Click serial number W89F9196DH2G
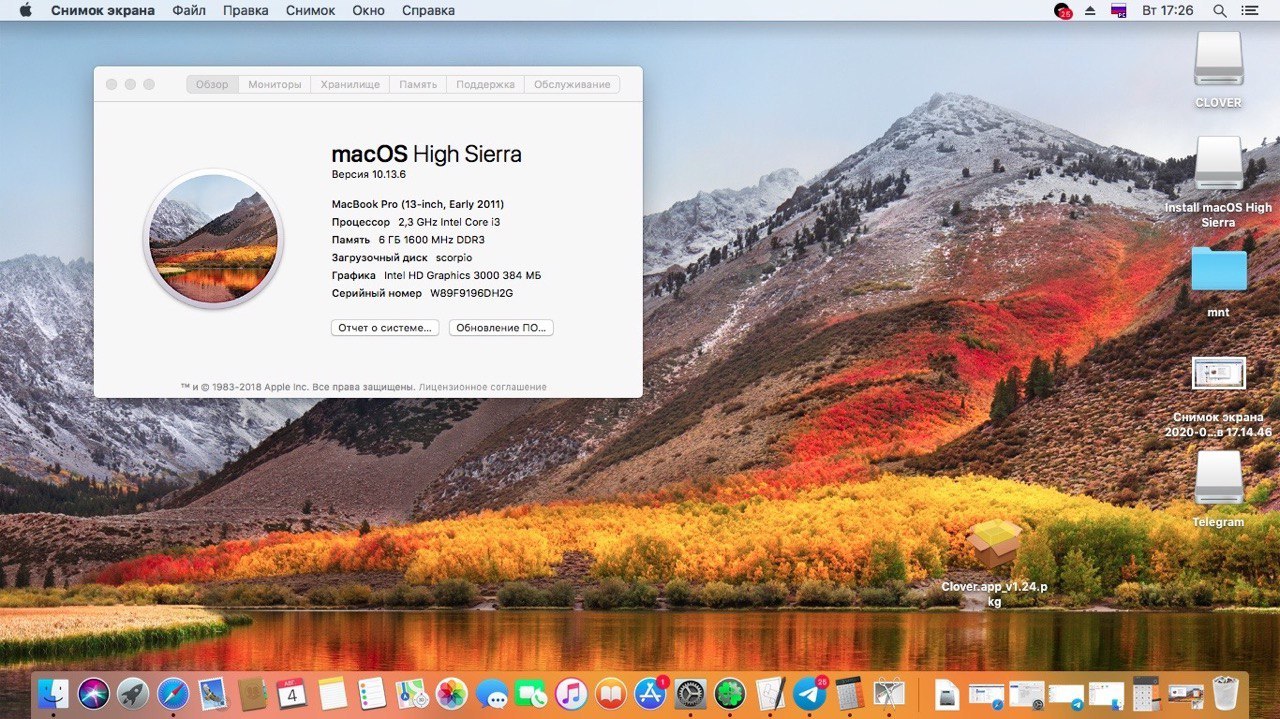Image resolution: width=1280 pixels, height=719 pixels. pyautogui.click(x=471, y=293)
